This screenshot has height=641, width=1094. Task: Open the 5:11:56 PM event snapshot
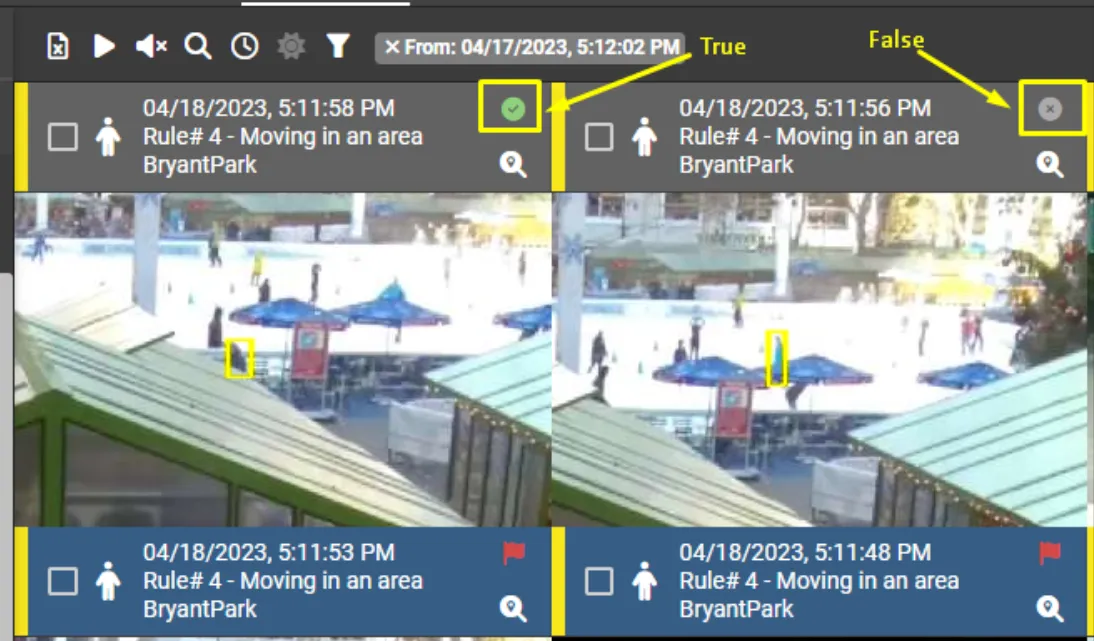(x=820, y=359)
